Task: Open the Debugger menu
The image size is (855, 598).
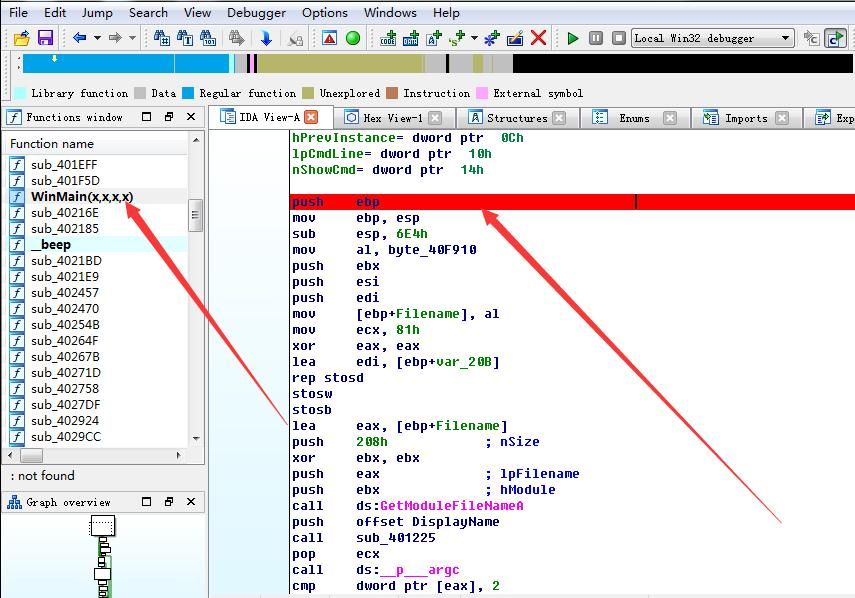Action: pyautogui.click(x=256, y=13)
